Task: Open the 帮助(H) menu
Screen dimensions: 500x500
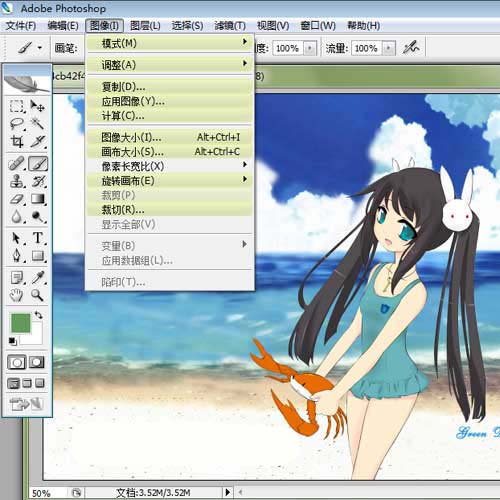Action: tap(364, 26)
